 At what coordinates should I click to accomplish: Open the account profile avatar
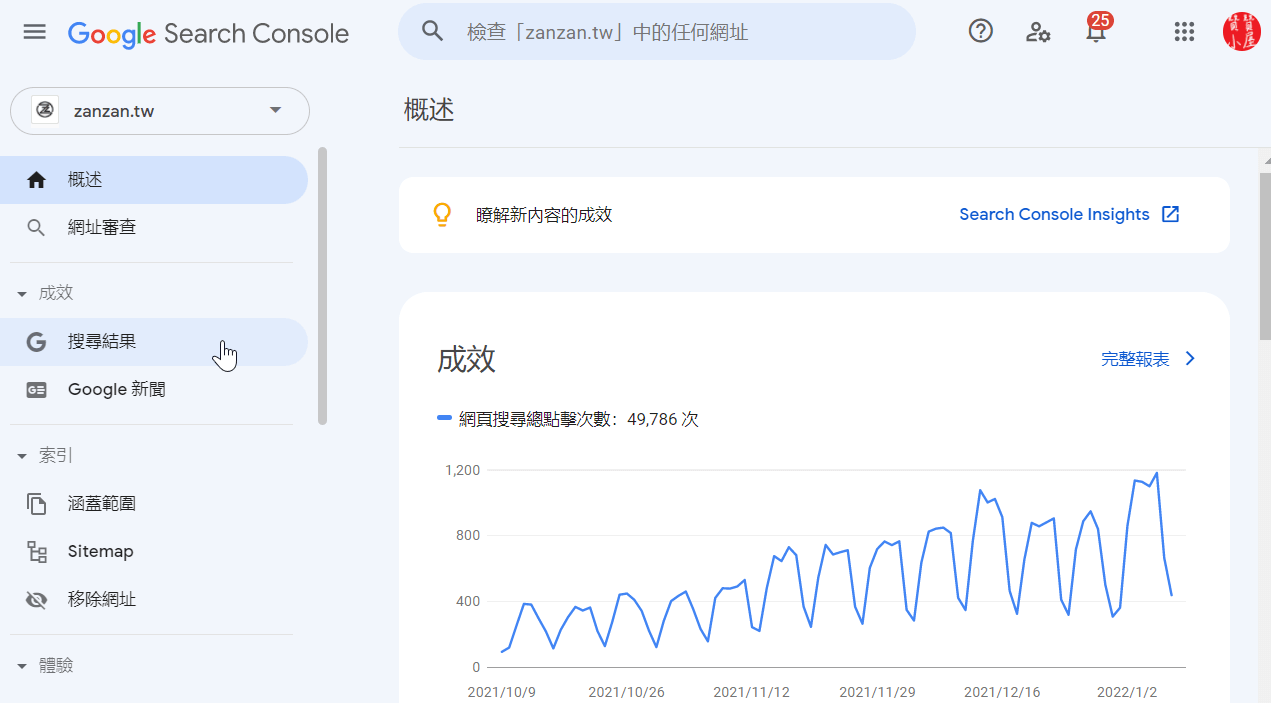click(1242, 31)
